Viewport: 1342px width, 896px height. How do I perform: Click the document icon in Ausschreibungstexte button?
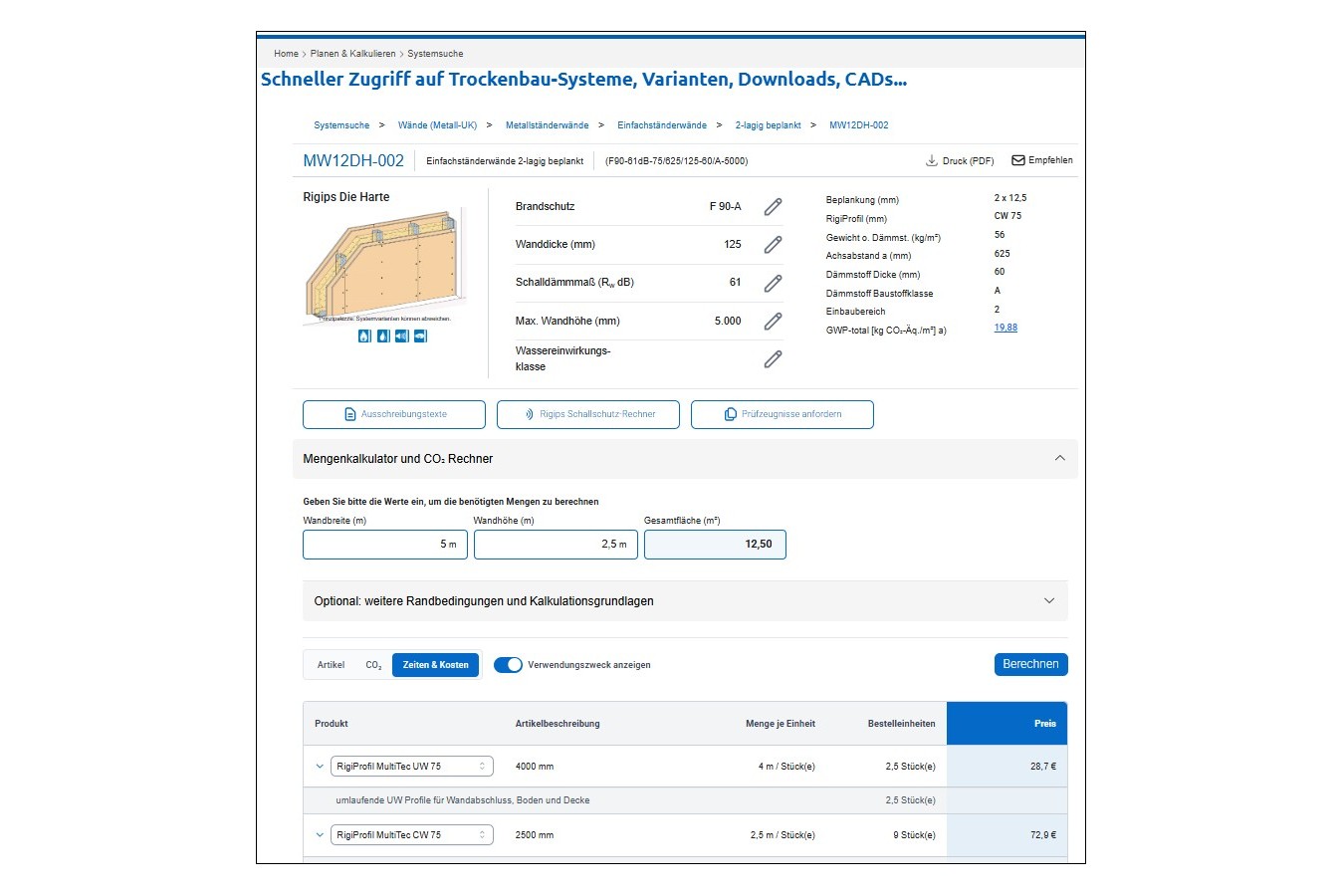350,414
